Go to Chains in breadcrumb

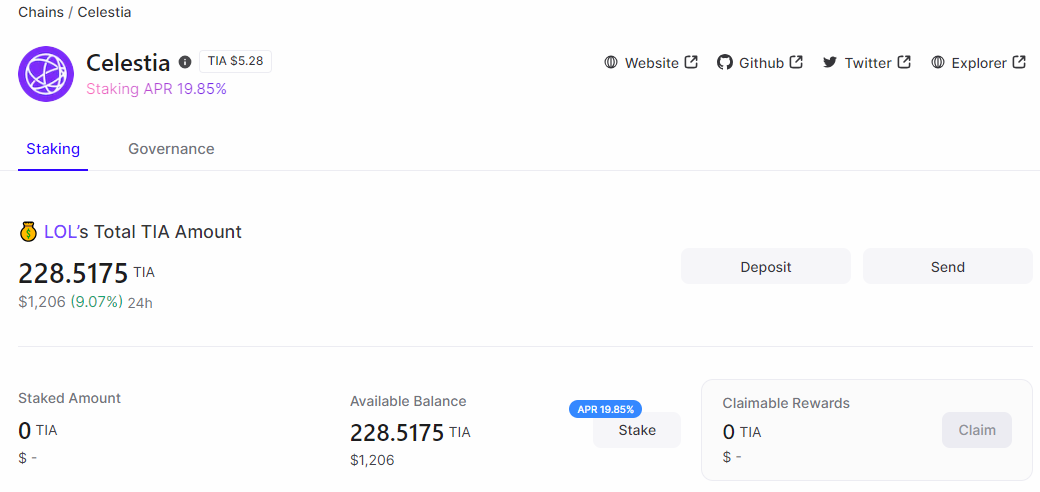point(41,12)
